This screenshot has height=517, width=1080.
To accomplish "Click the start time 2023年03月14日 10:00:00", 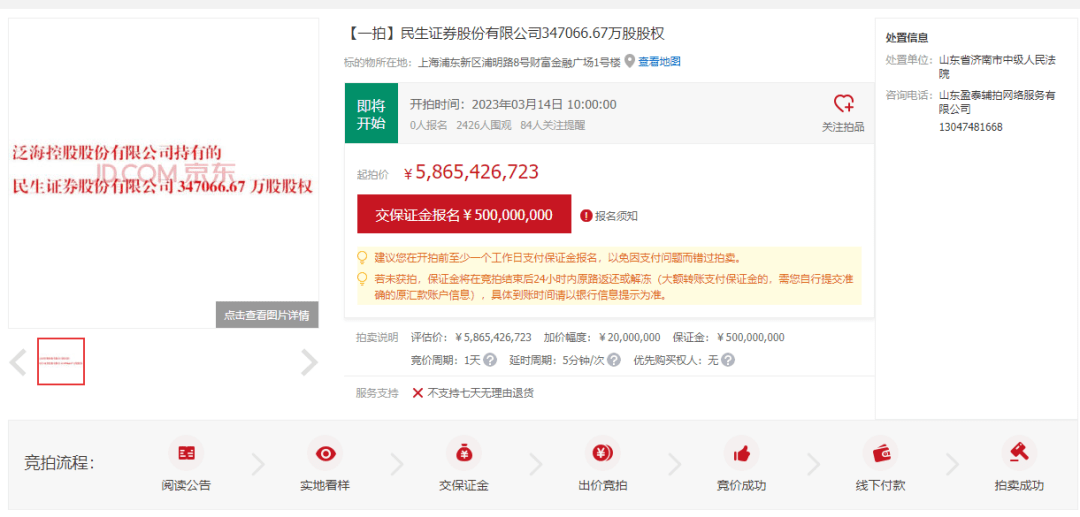I will [543, 104].
